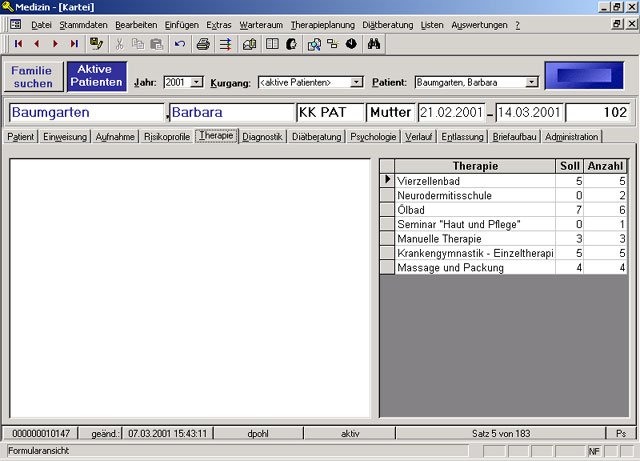Open the Jahr dropdown showing 2001

pyautogui.click(x=196, y=82)
